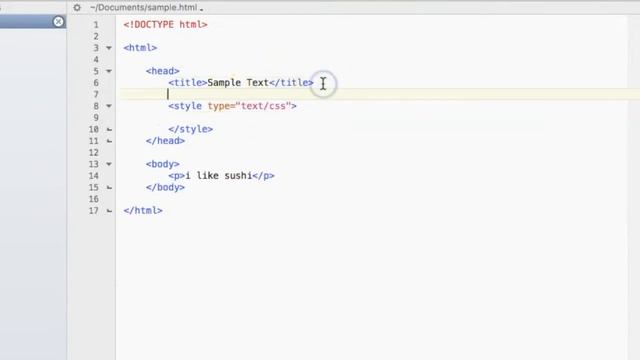Viewport: 640px width, 360px height.
Task: Click the closing </p> tag
Action: coord(263,176)
